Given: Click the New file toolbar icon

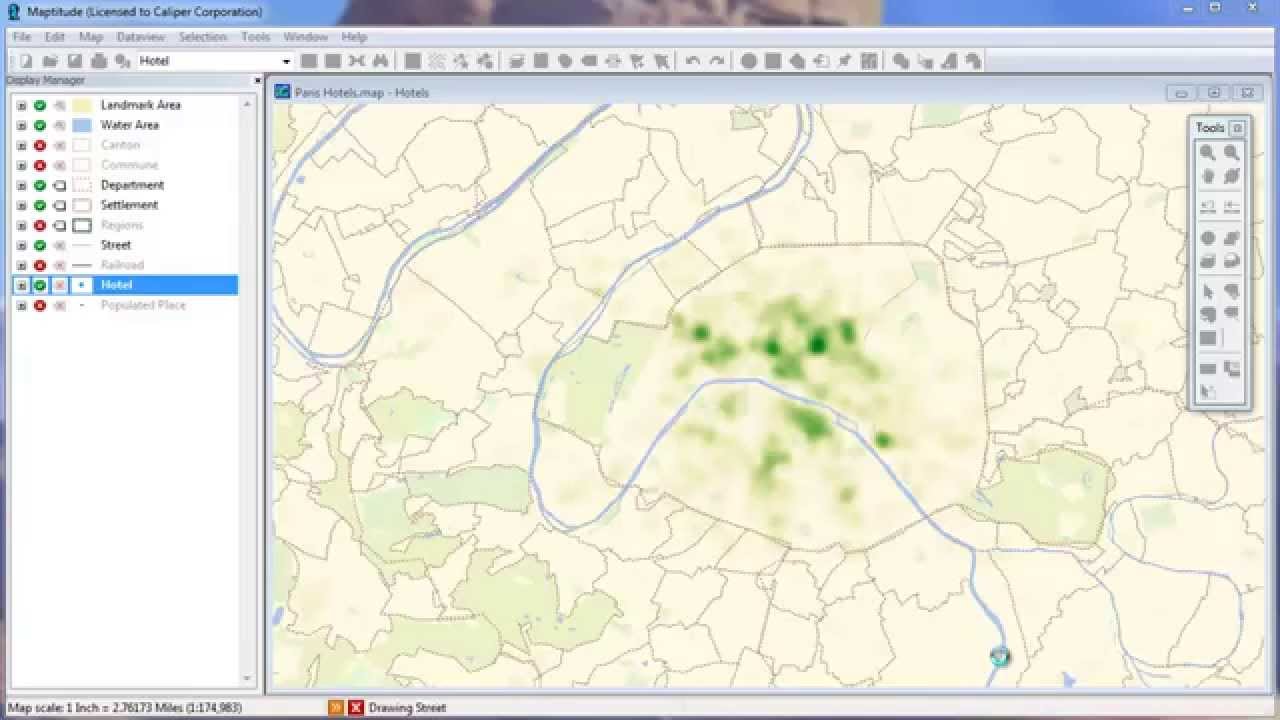Looking at the screenshot, I should click(x=26, y=61).
